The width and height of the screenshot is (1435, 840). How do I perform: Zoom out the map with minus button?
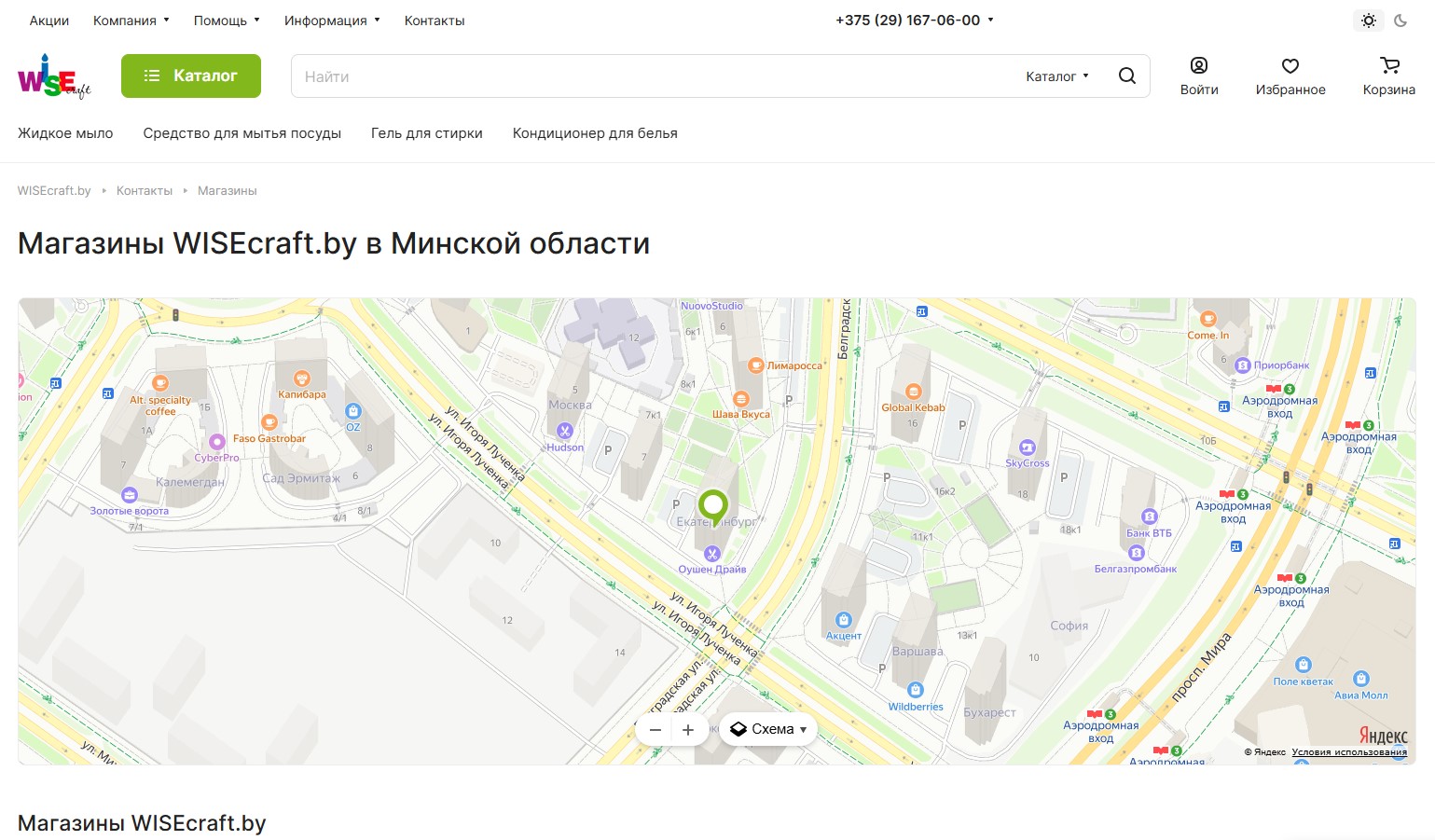coord(655,730)
